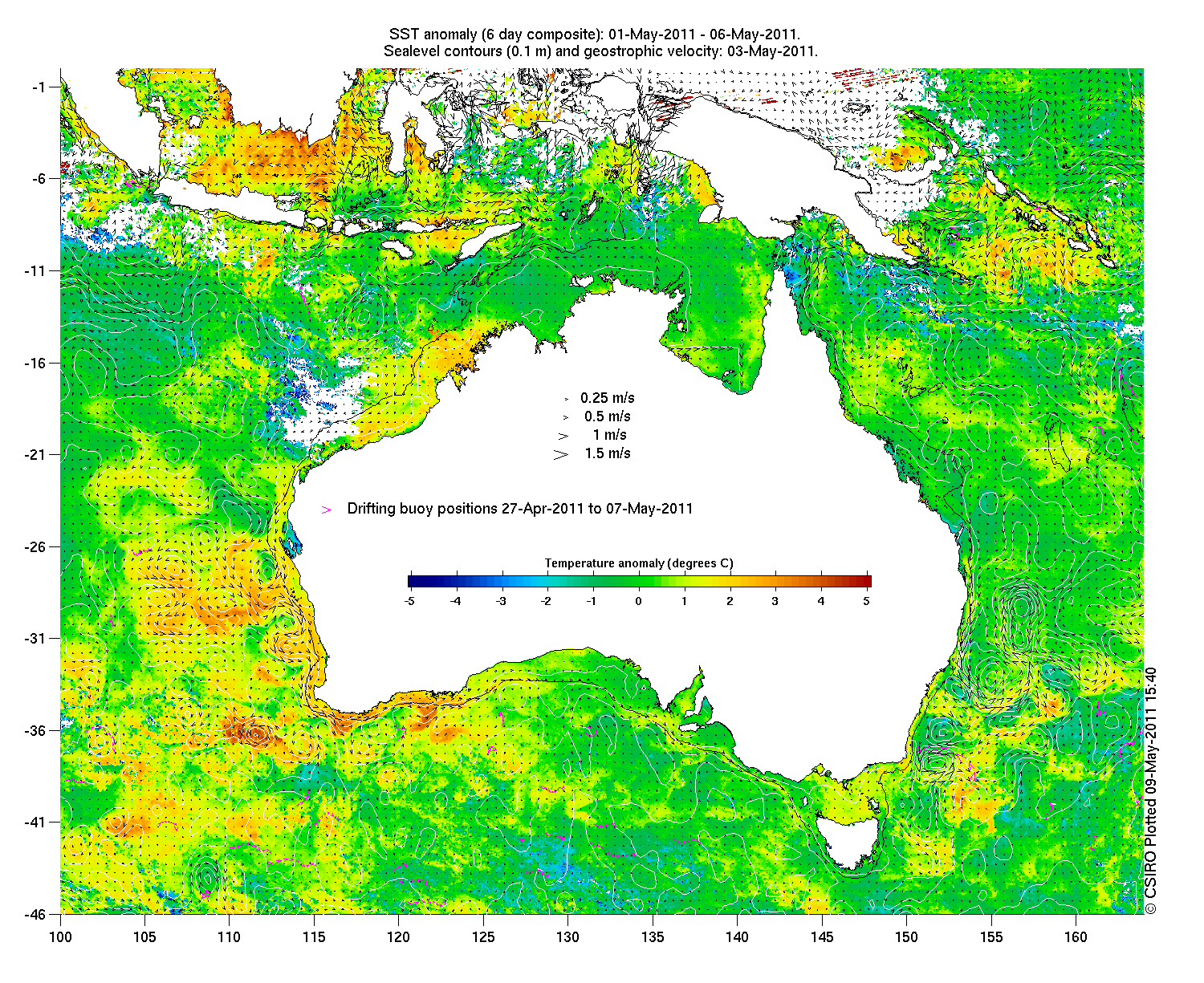Click latitude axis label -46
Screen dimensions: 1204x983
pyautogui.click(x=37, y=914)
